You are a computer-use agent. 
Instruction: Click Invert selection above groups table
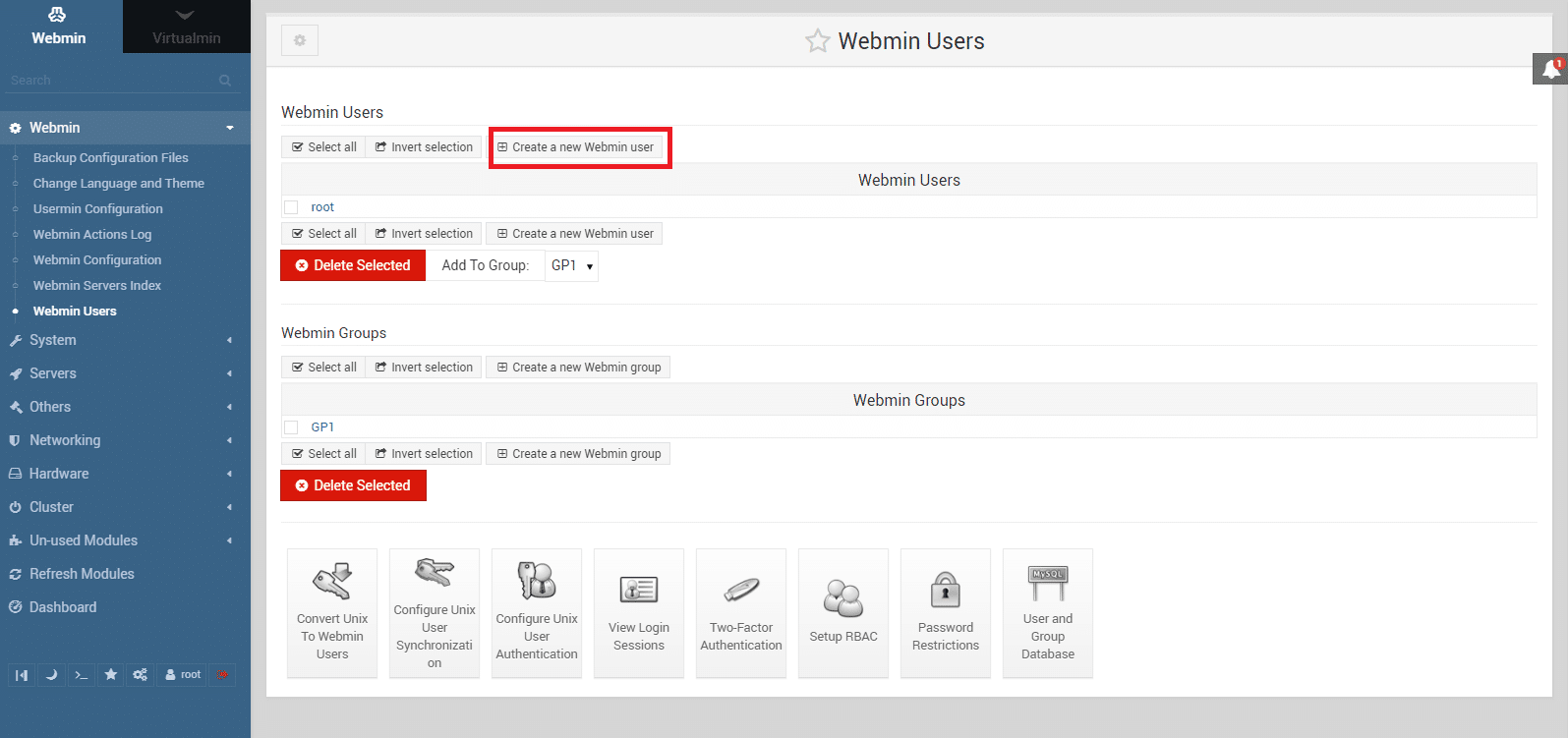coord(424,368)
